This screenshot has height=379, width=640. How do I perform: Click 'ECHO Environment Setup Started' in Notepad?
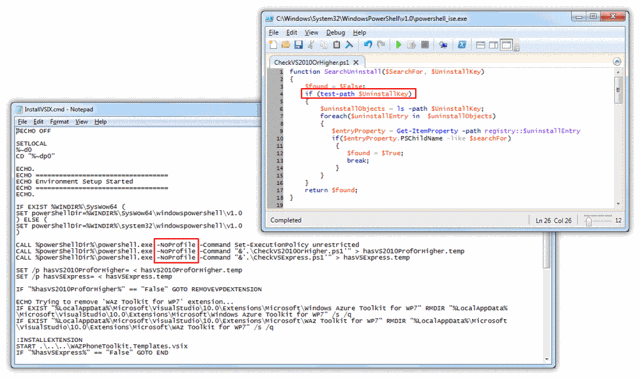coord(75,182)
